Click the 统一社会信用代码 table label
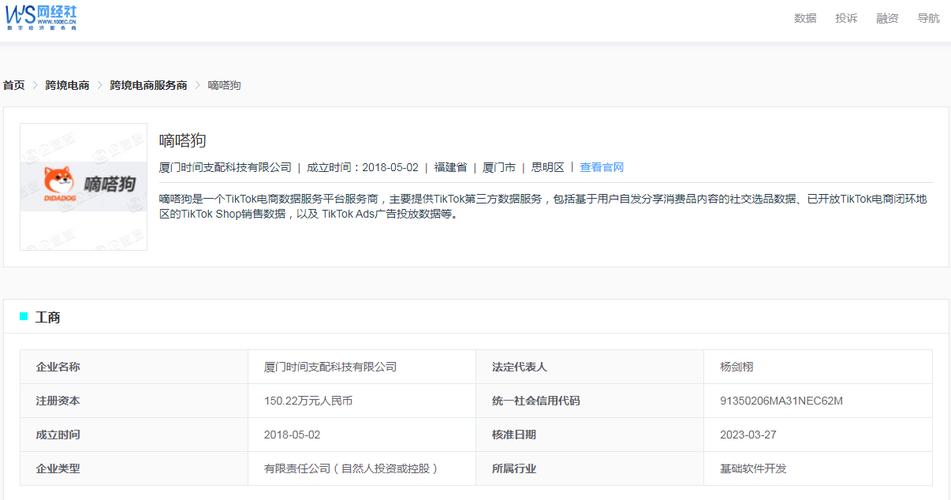The width and height of the screenshot is (951, 500). [x=536, y=400]
